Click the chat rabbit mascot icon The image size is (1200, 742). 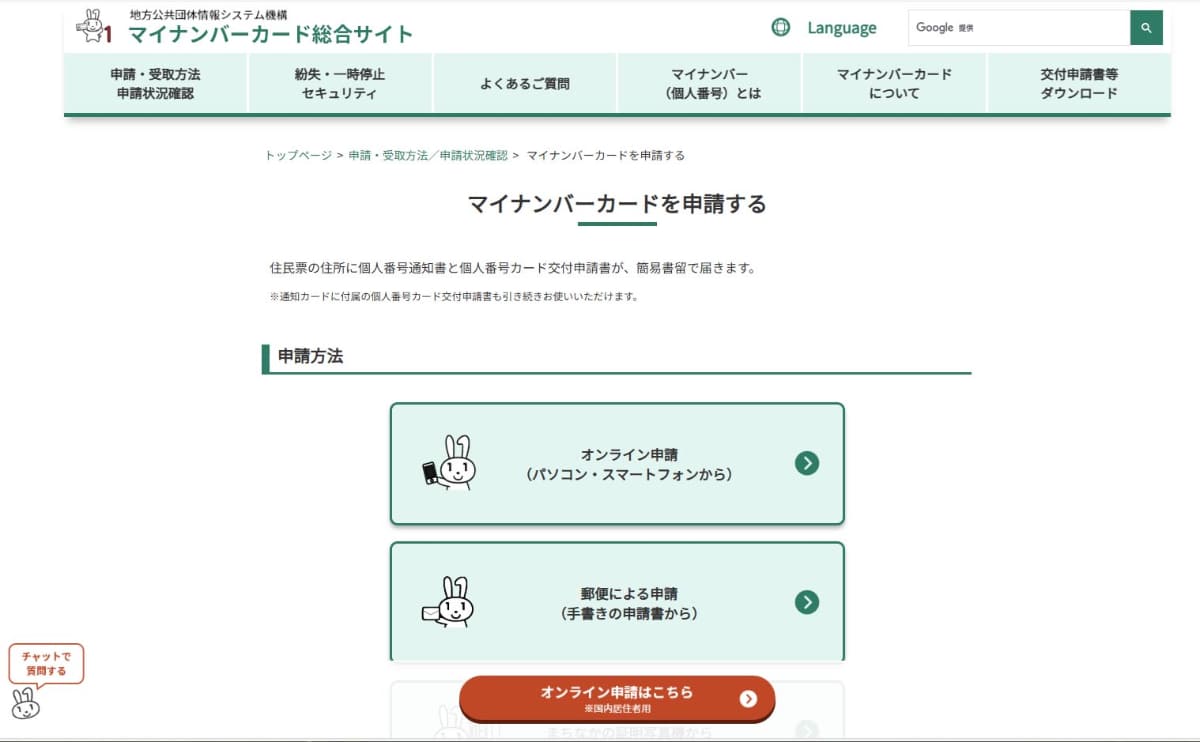tap(26, 703)
